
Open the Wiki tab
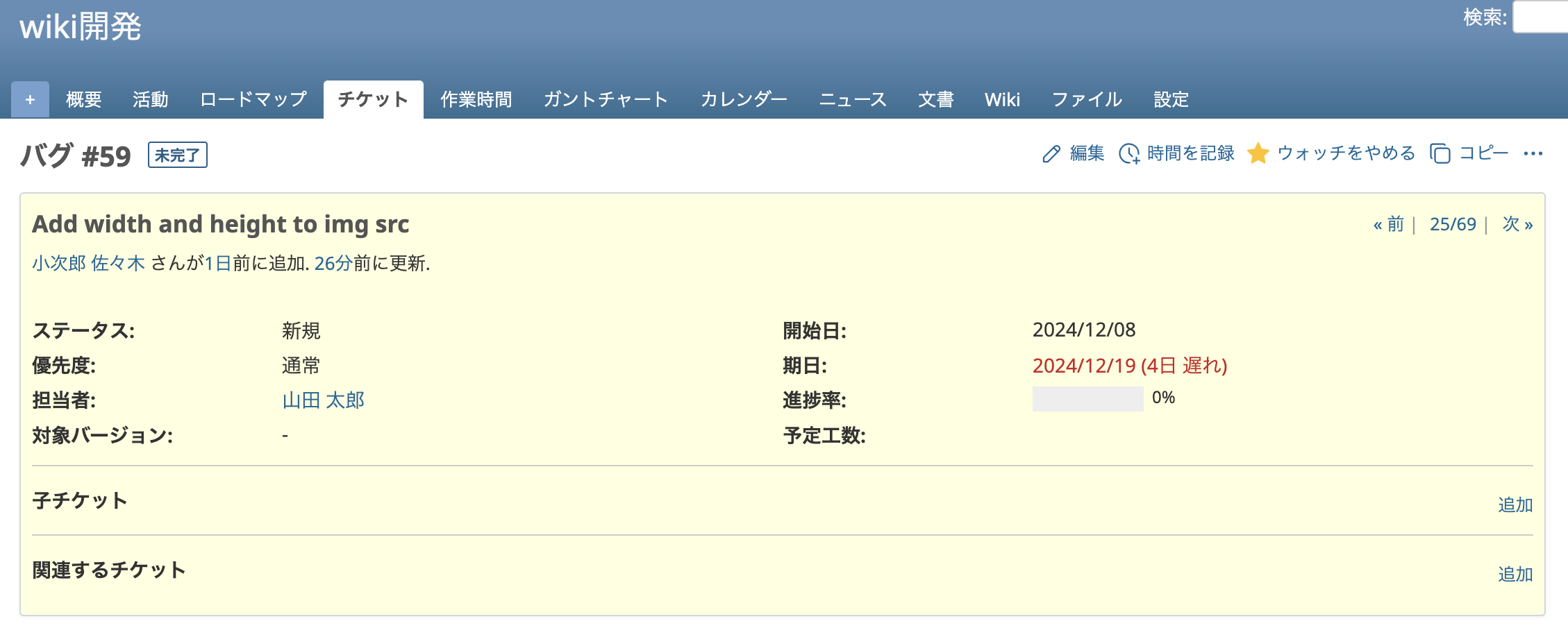point(1002,100)
